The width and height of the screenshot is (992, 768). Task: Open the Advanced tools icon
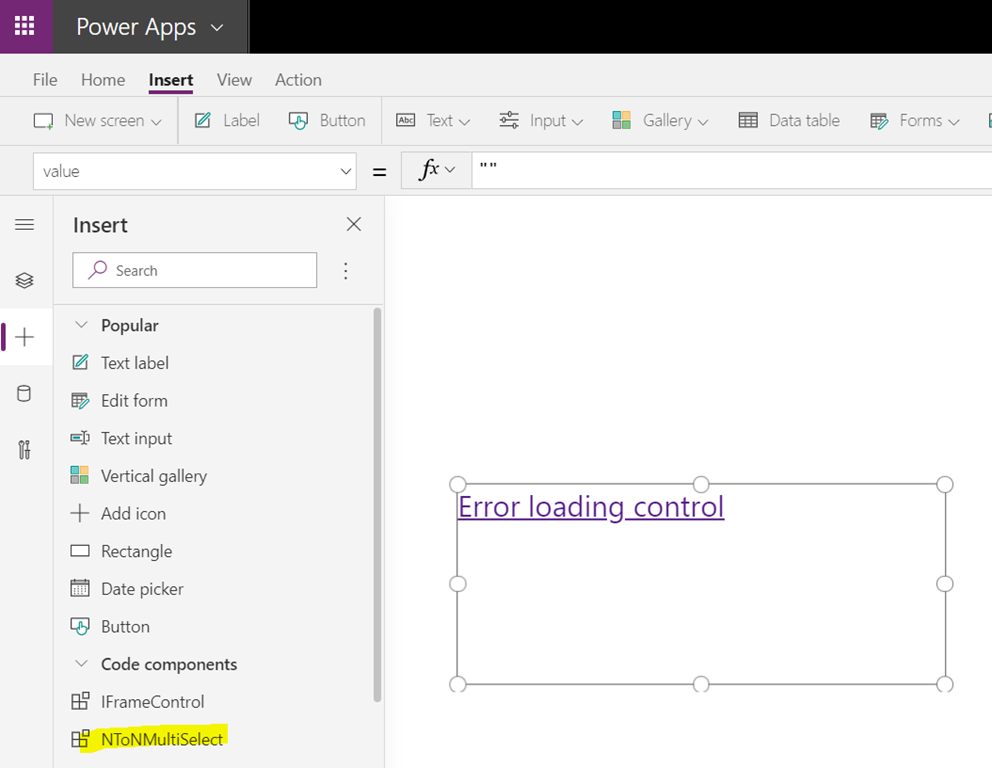point(24,450)
